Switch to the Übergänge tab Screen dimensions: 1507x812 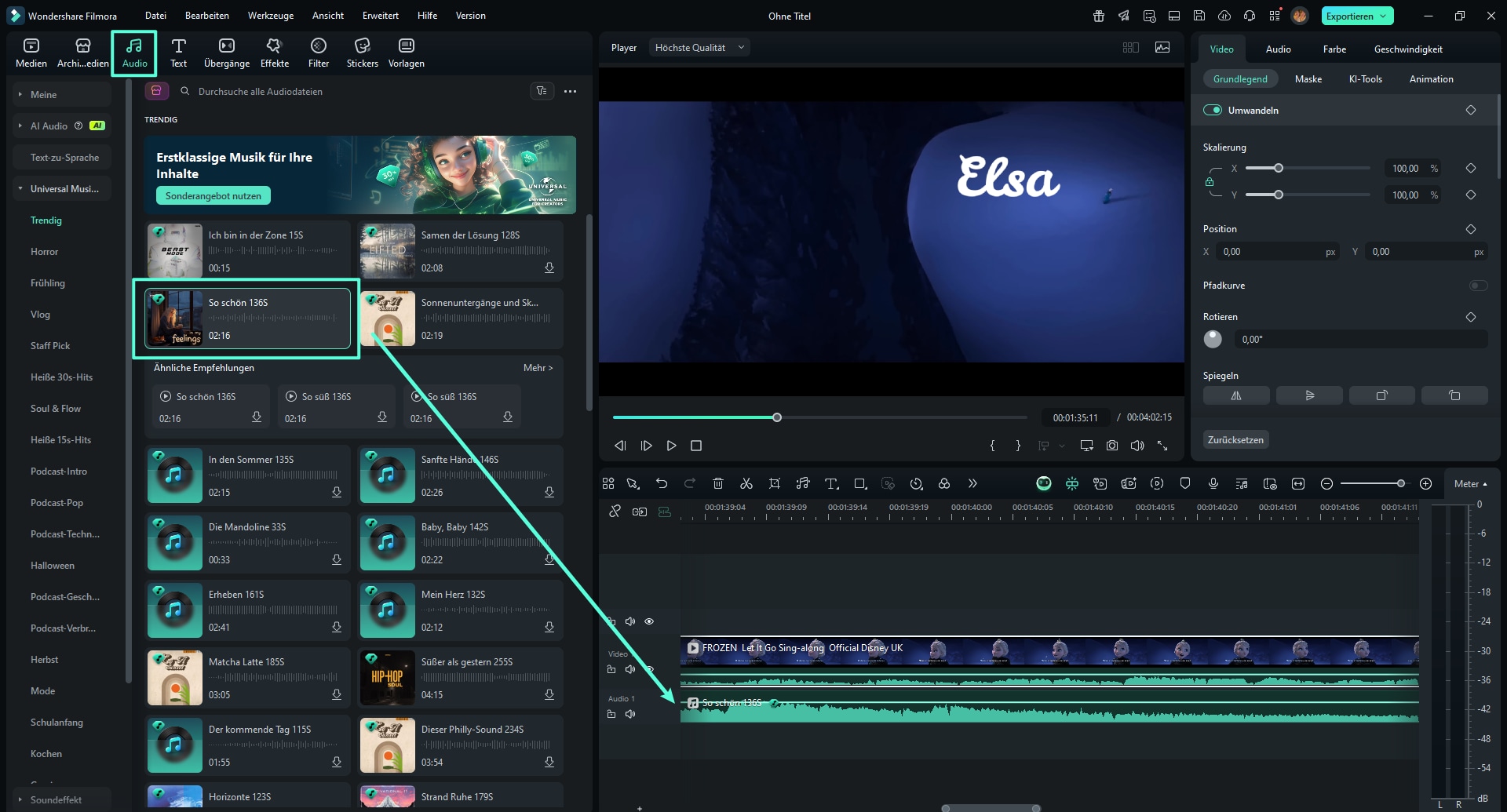(x=227, y=53)
